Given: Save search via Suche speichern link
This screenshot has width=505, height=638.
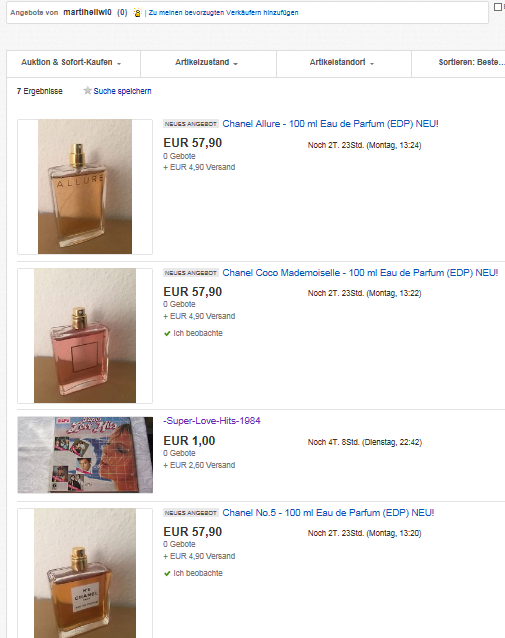Looking at the screenshot, I should pos(122,91).
